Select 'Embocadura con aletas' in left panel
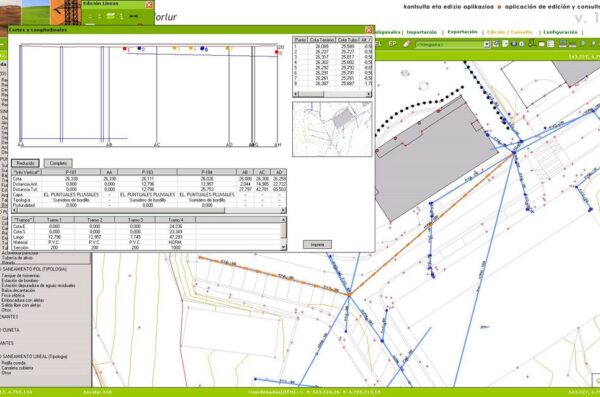The image size is (600, 397). (x=23, y=301)
